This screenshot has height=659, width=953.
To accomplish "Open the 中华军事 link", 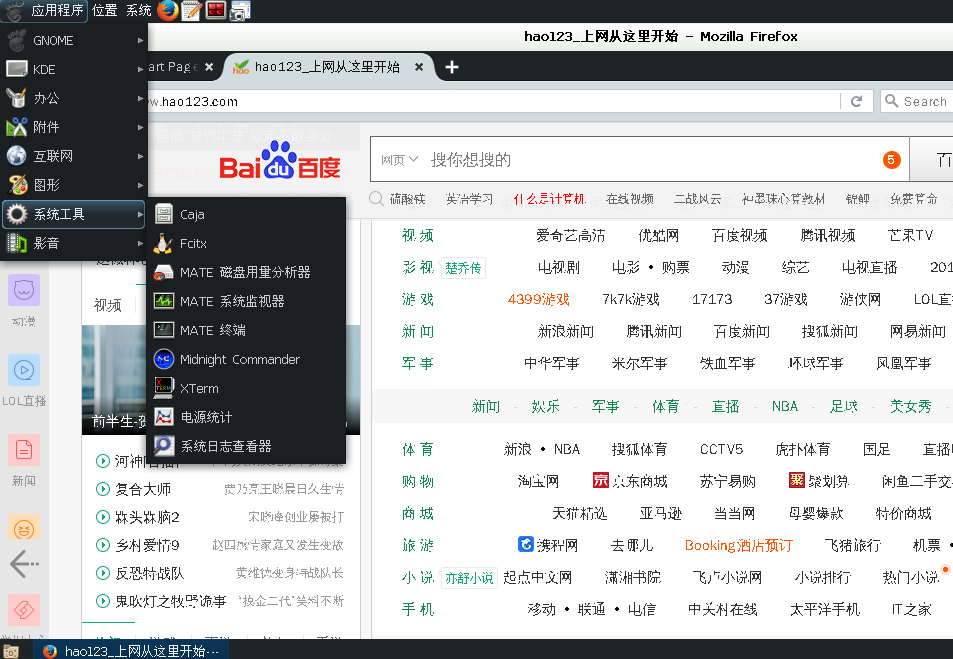I will [x=551, y=364].
